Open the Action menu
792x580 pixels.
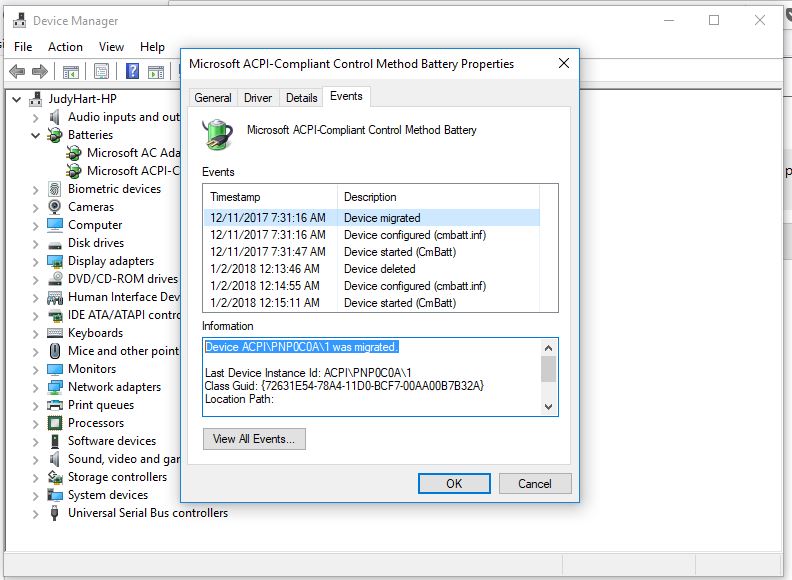pyautogui.click(x=65, y=47)
